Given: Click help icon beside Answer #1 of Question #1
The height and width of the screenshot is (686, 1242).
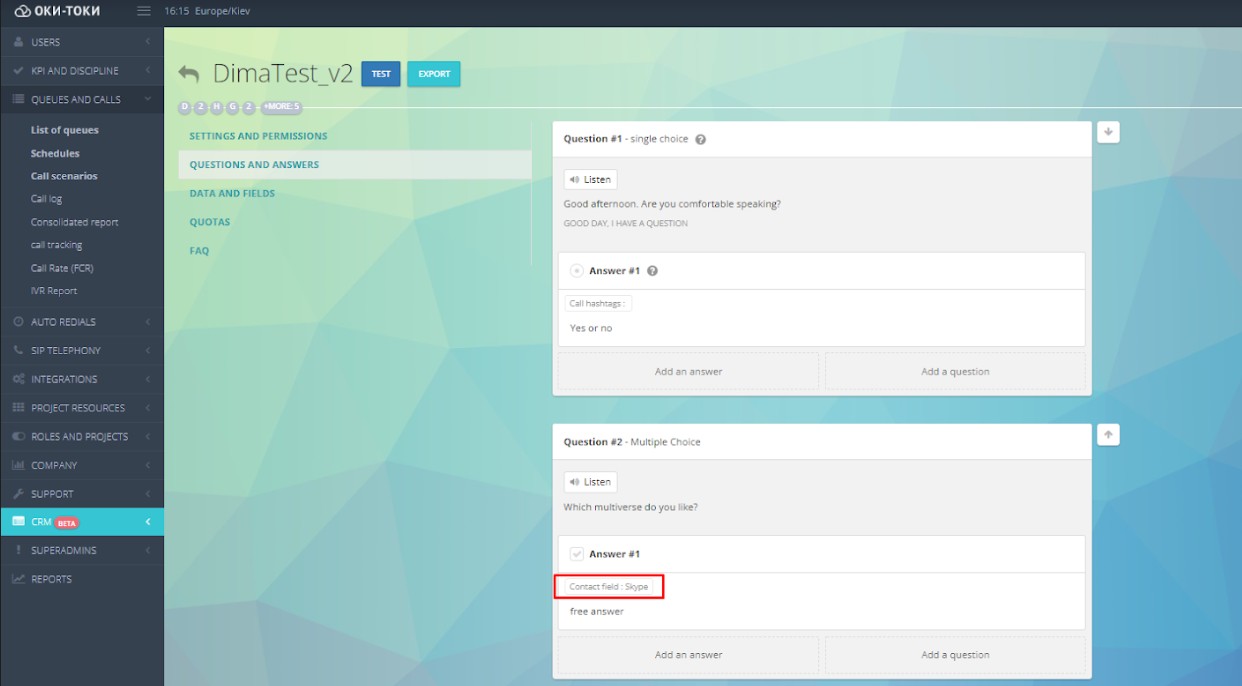Looking at the screenshot, I should pyautogui.click(x=652, y=271).
